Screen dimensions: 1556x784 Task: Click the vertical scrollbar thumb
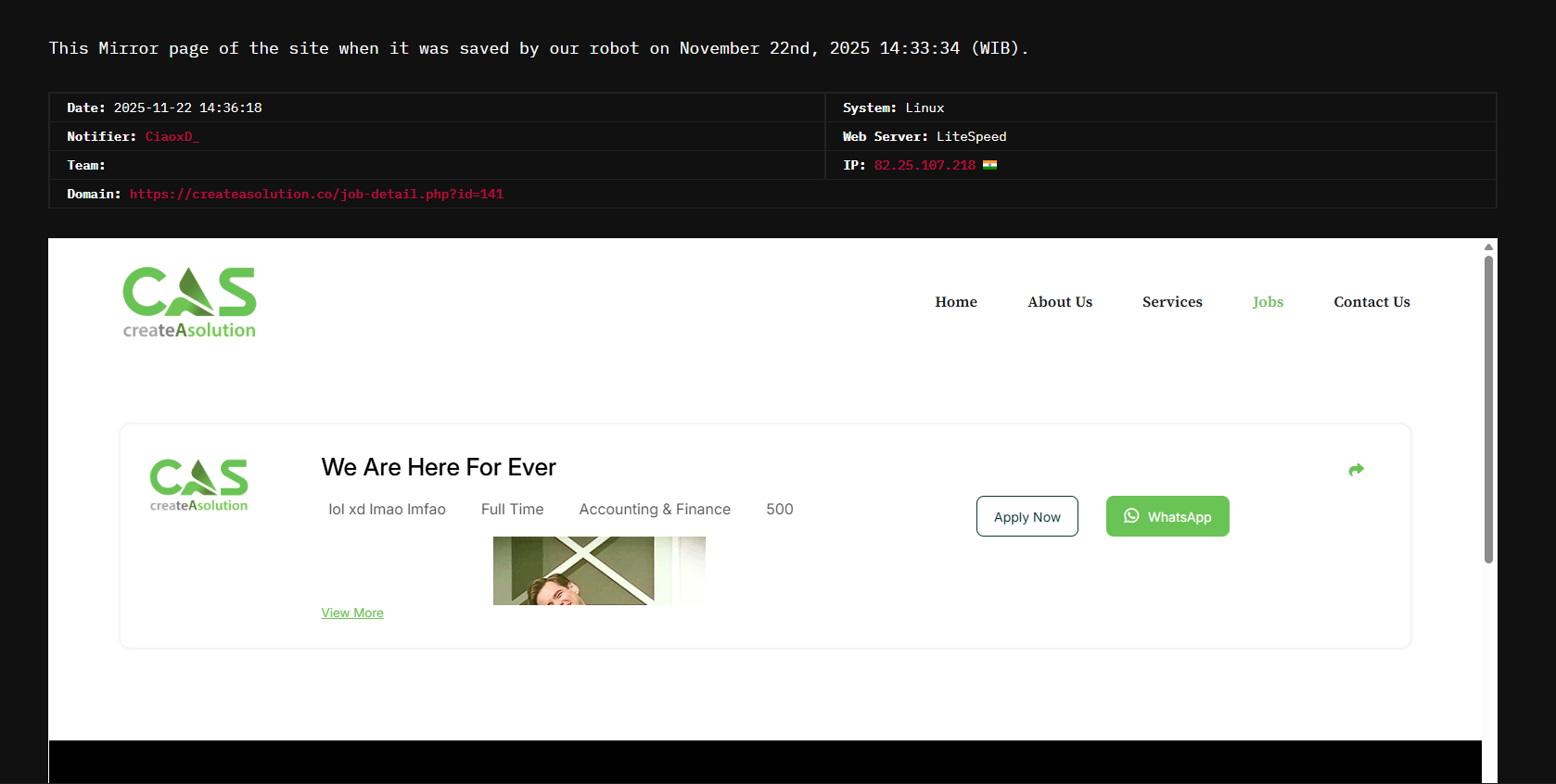1488,408
